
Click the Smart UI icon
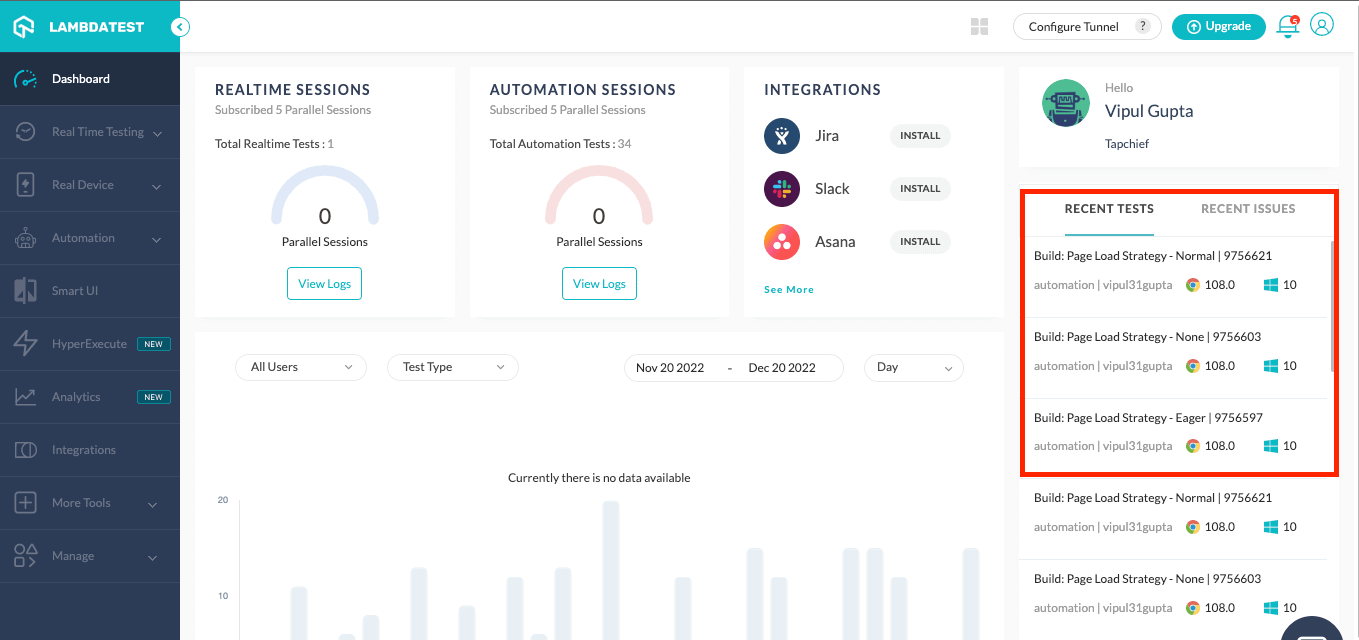point(26,291)
